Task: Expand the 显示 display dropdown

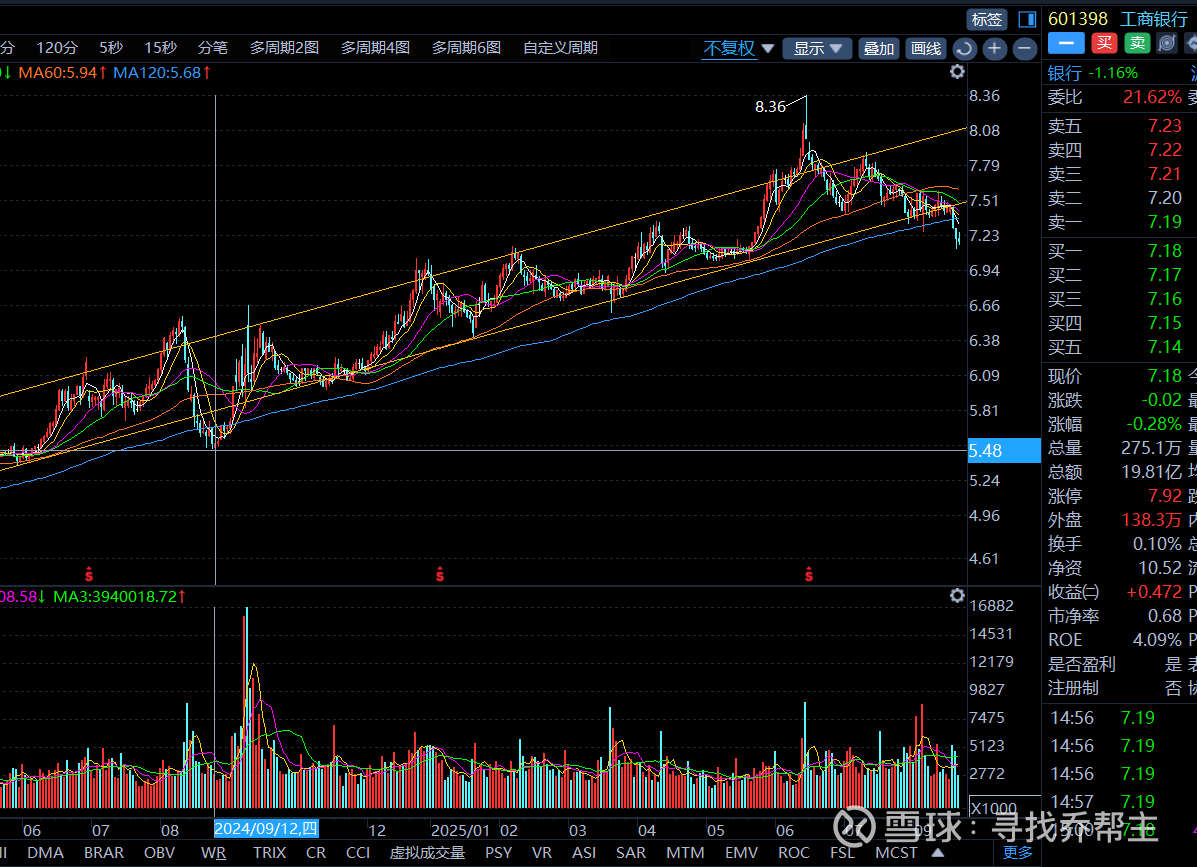Action: pos(817,49)
